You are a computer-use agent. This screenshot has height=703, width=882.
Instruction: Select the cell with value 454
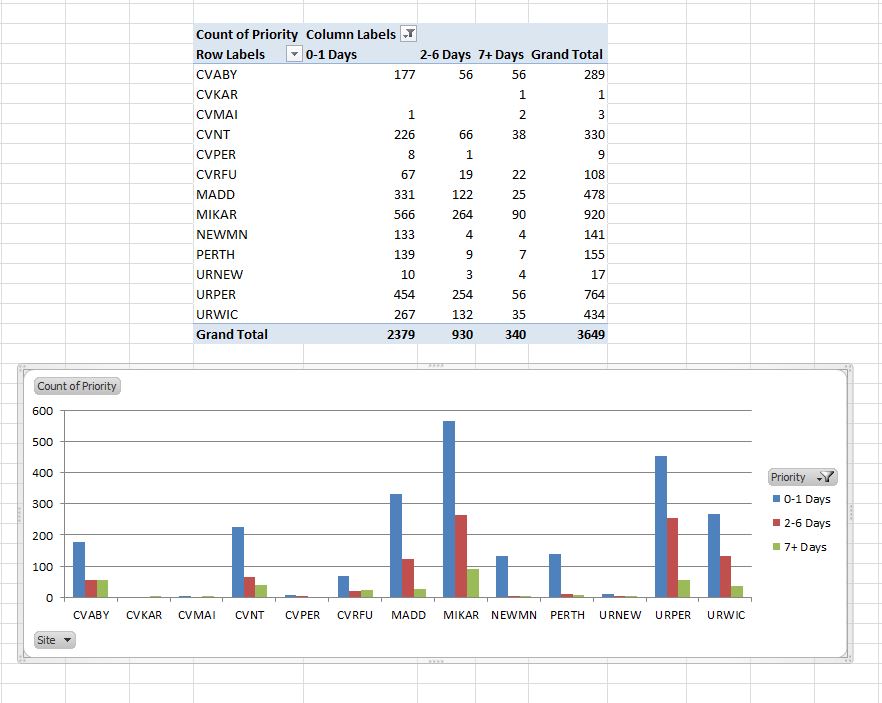pyautogui.click(x=360, y=294)
